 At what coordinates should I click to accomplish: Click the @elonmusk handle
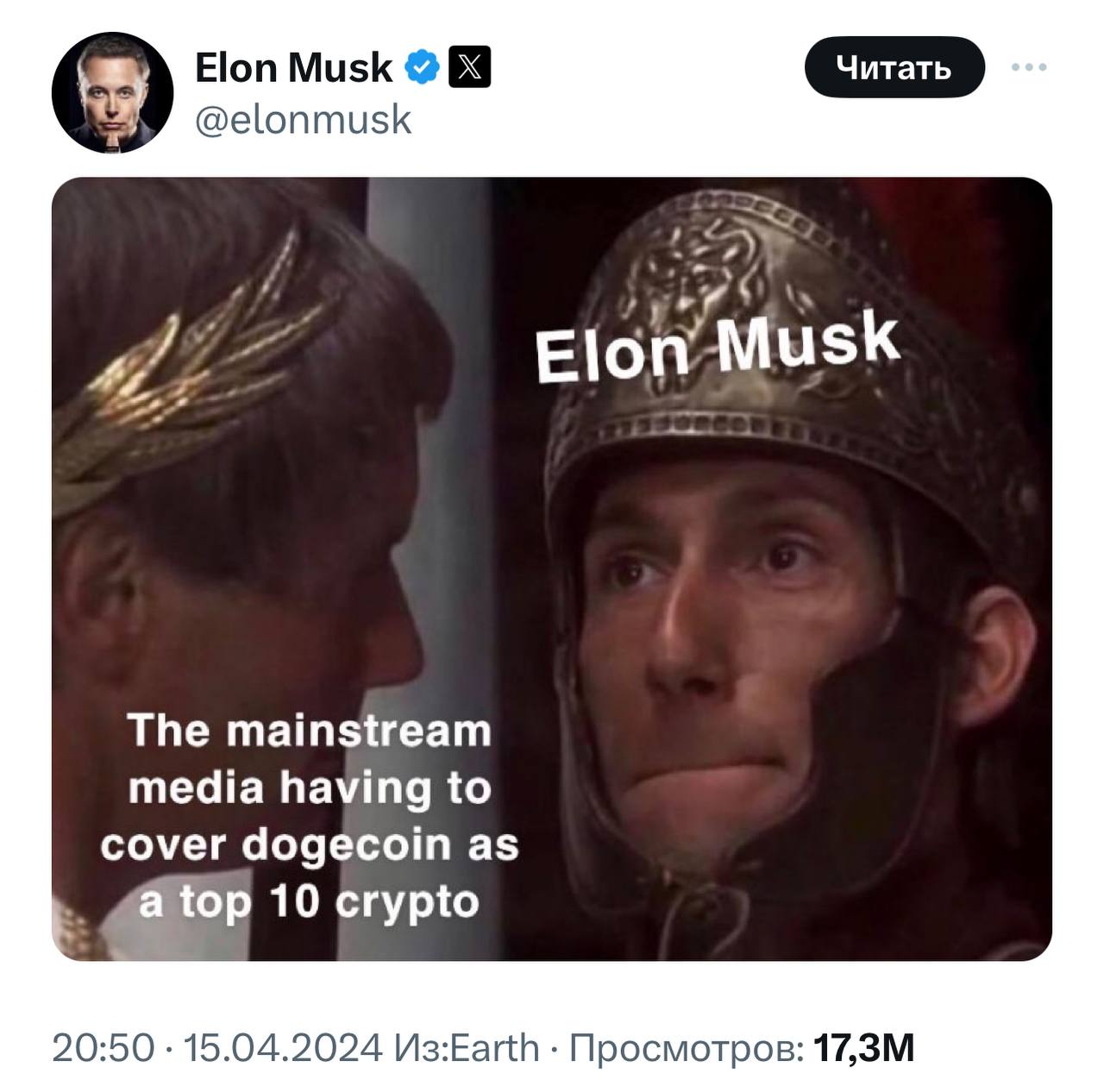tap(304, 120)
